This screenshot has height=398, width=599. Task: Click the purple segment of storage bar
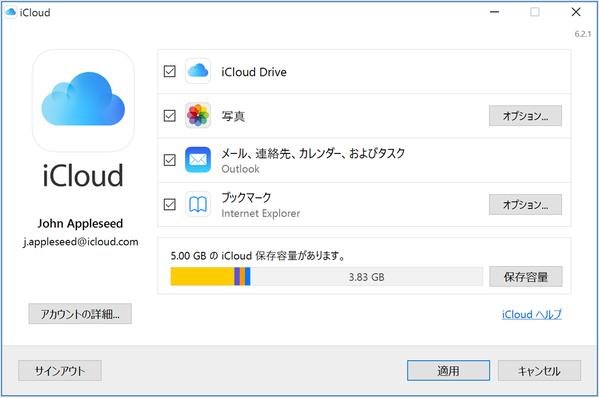tap(237, 277)
